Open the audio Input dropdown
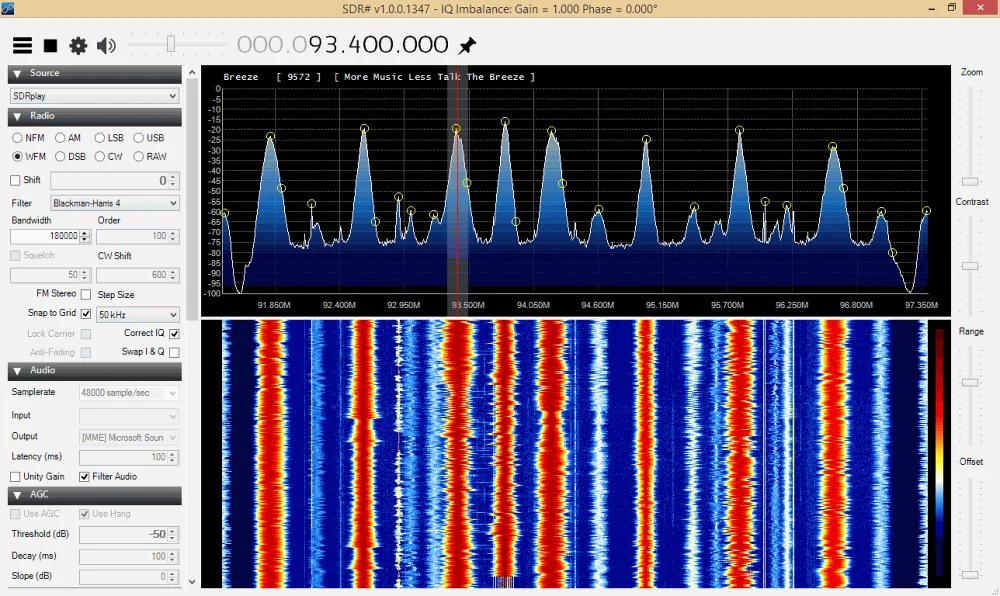The height and width of the screenshot is (596, 1000). (x=128, y=416)
